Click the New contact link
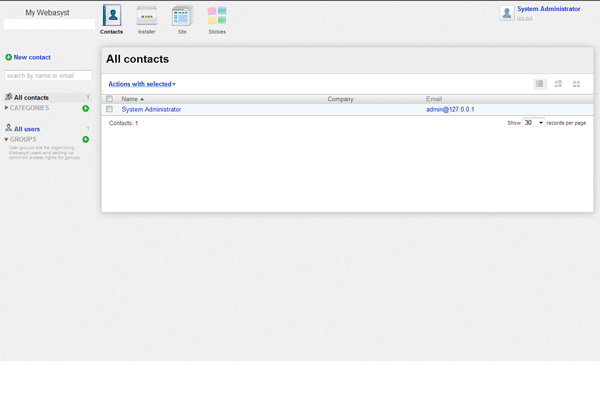Viewport: 600px width, 400px height. coord(32,58)
